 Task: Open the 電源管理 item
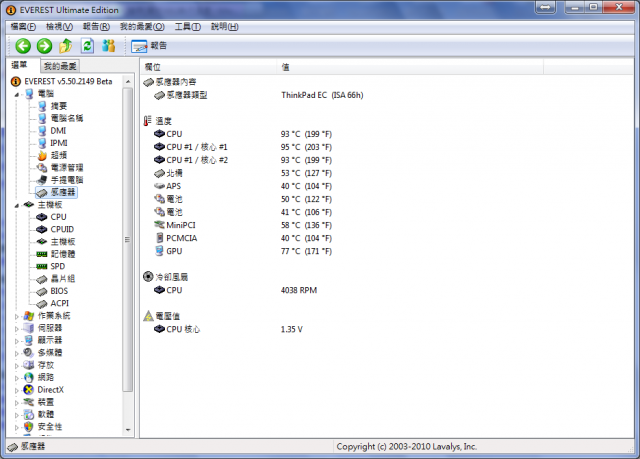[60, 167]
